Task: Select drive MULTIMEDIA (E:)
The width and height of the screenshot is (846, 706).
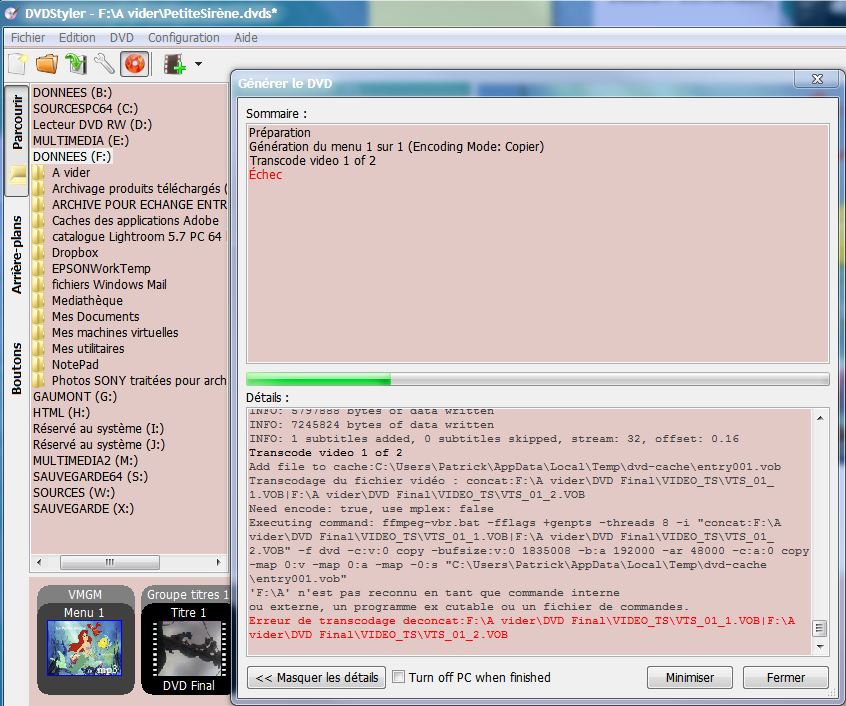Action: coord(81,141)
